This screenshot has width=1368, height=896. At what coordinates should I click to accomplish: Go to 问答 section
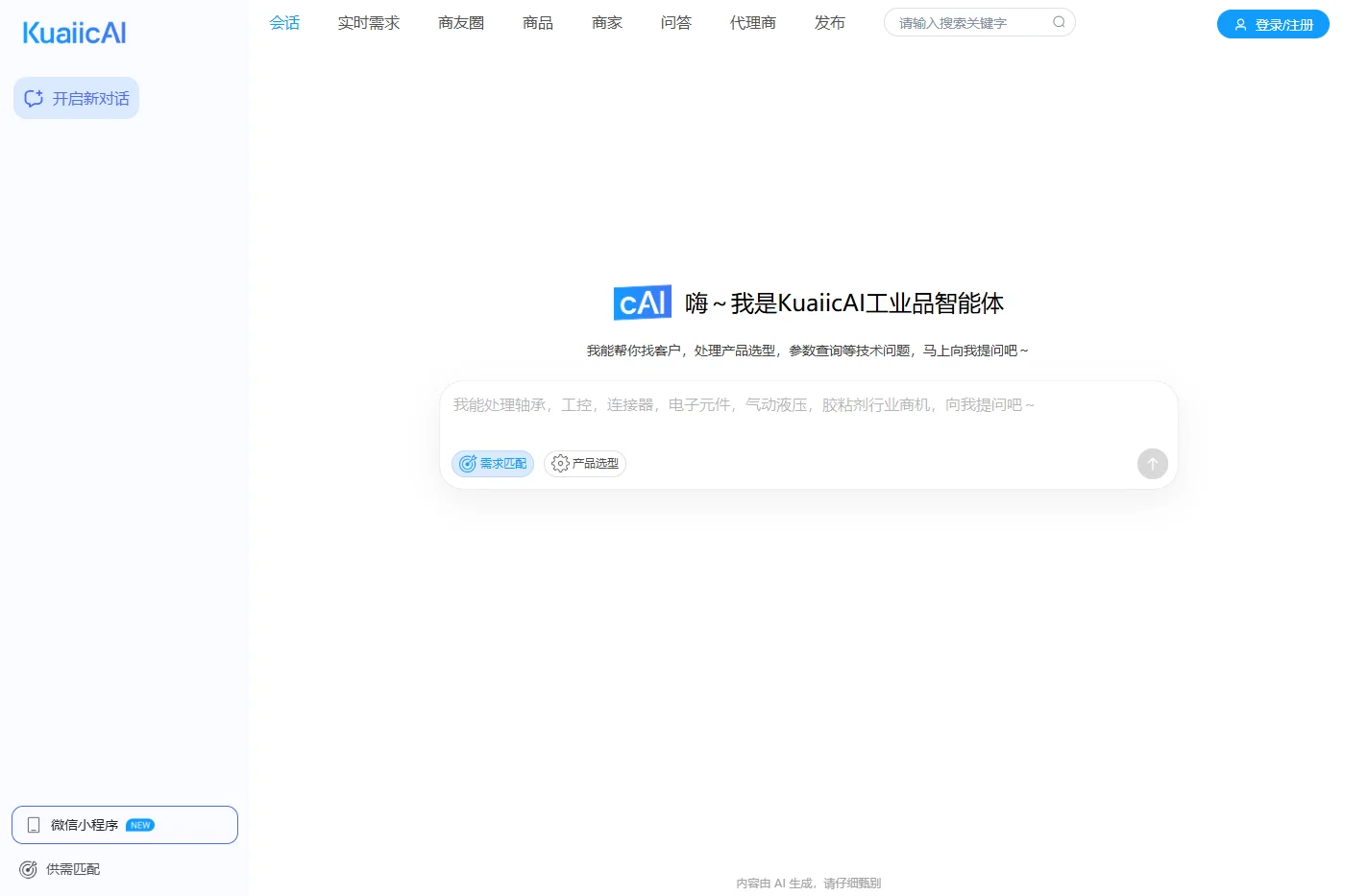[x=676, y=22]
